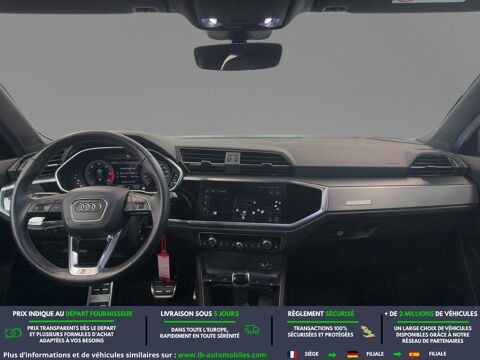
Task: Click 'UN LARGE CHOIX DE VÉHICULES' description
Action: tap(432, 334)
